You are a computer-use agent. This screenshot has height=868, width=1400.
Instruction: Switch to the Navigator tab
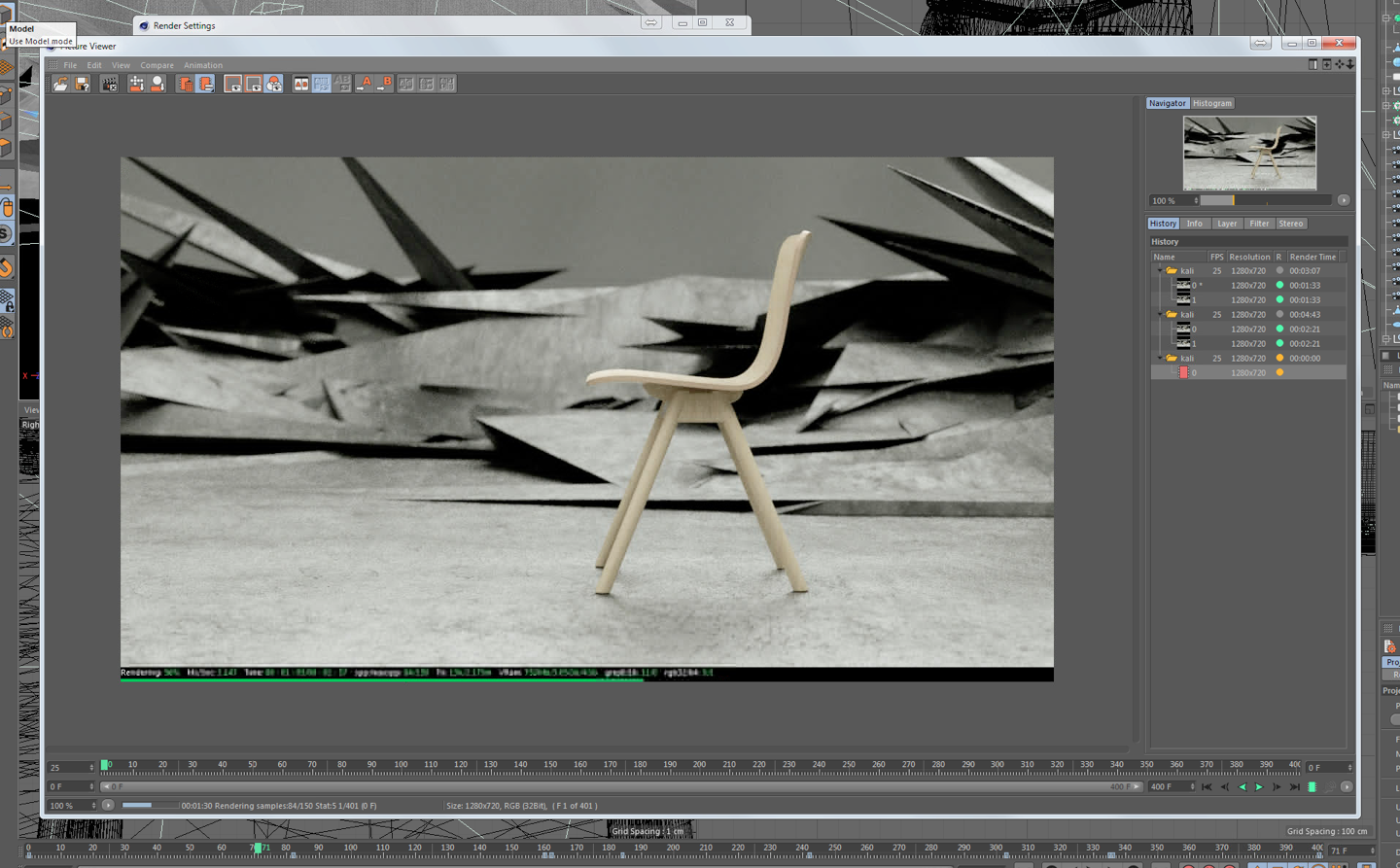[x=1167, y=103]
